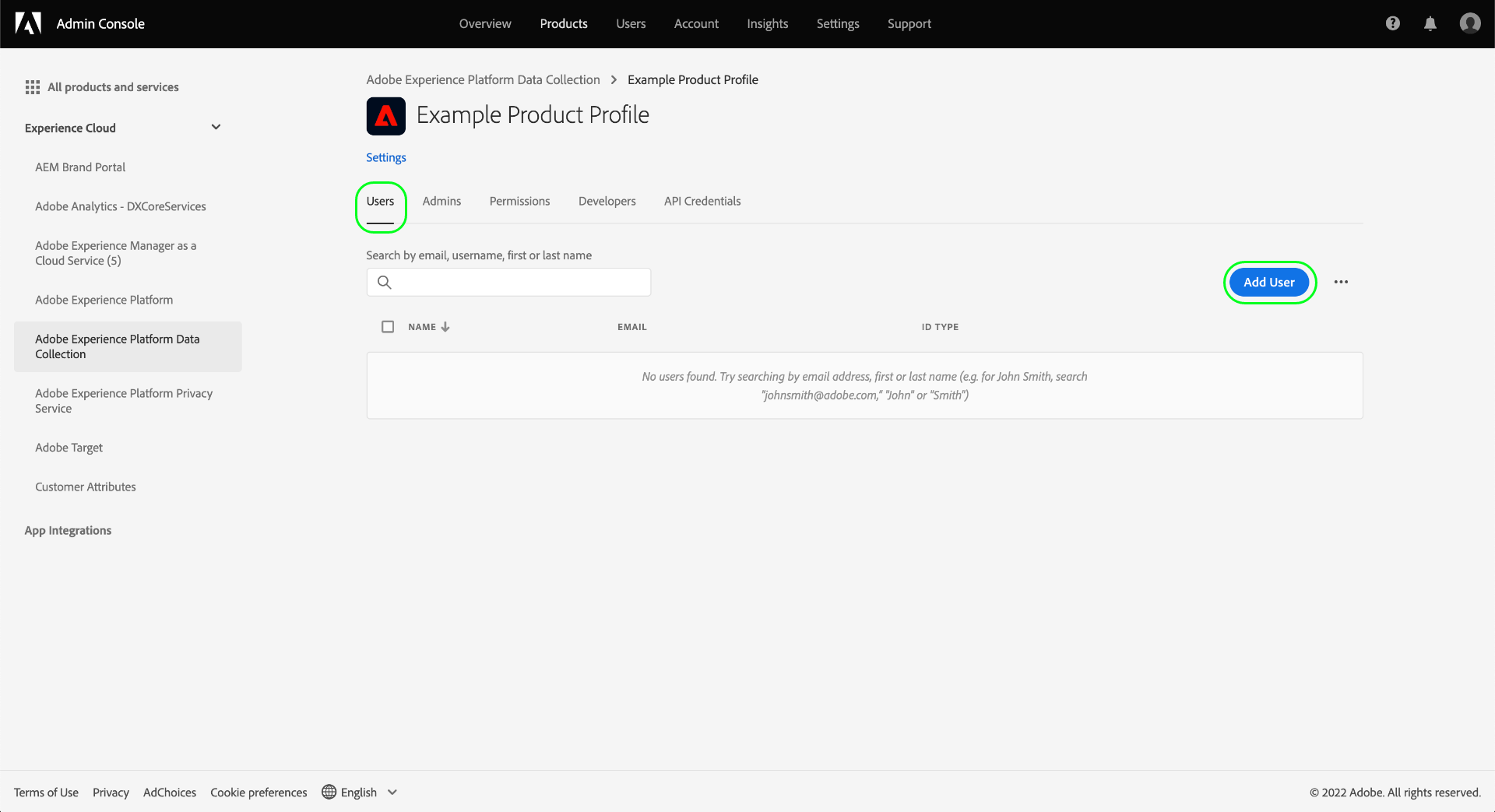Open the Privacy footer link
This screenshot has width=1495, height=812.
pyautogui.click(x=111, y=792)
